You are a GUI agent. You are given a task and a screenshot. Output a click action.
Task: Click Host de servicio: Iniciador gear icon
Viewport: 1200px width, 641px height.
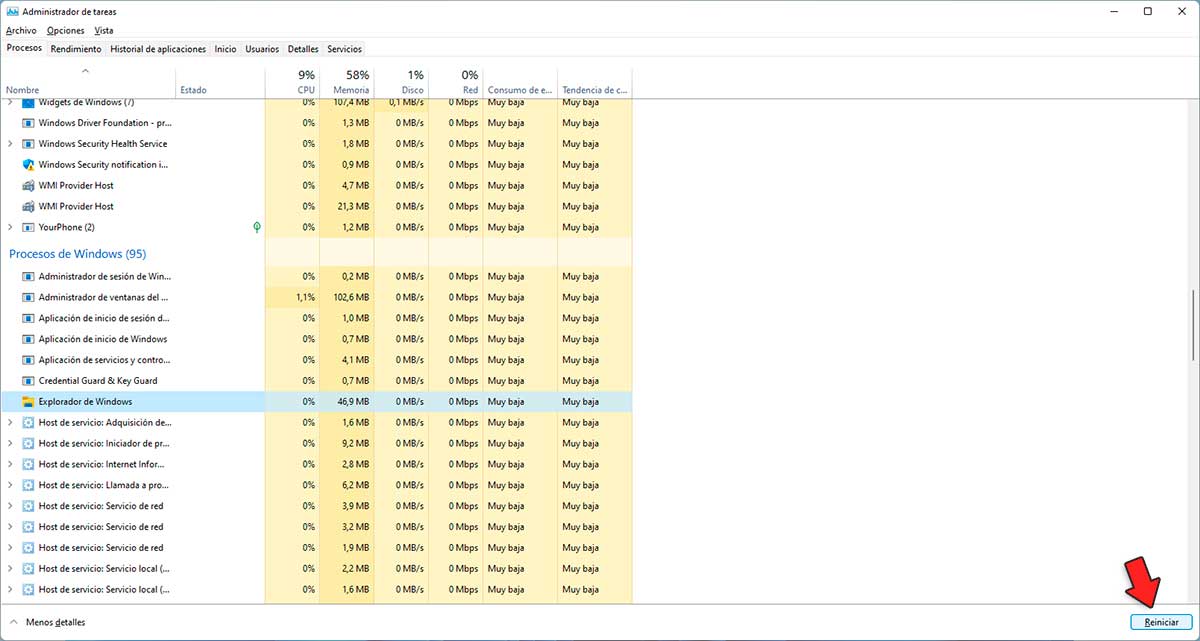(28, 443)
